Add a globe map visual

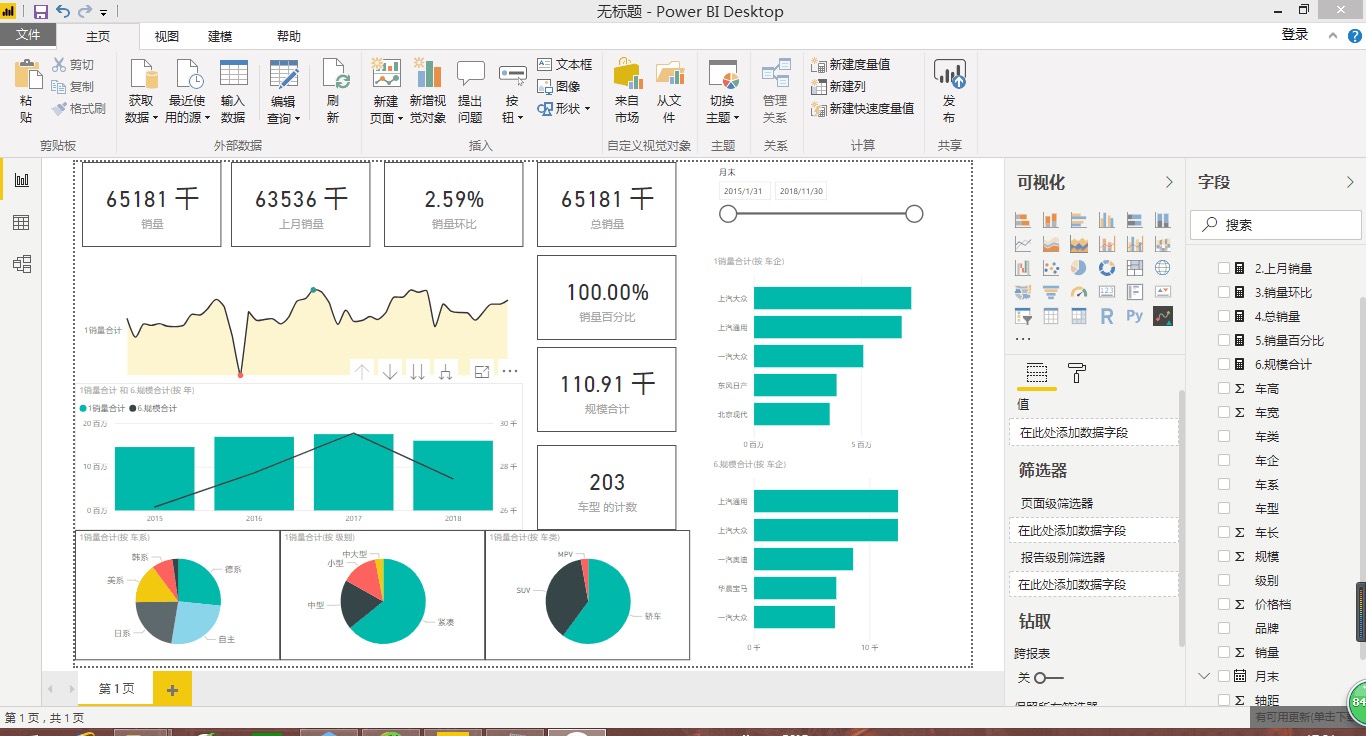1163,268
